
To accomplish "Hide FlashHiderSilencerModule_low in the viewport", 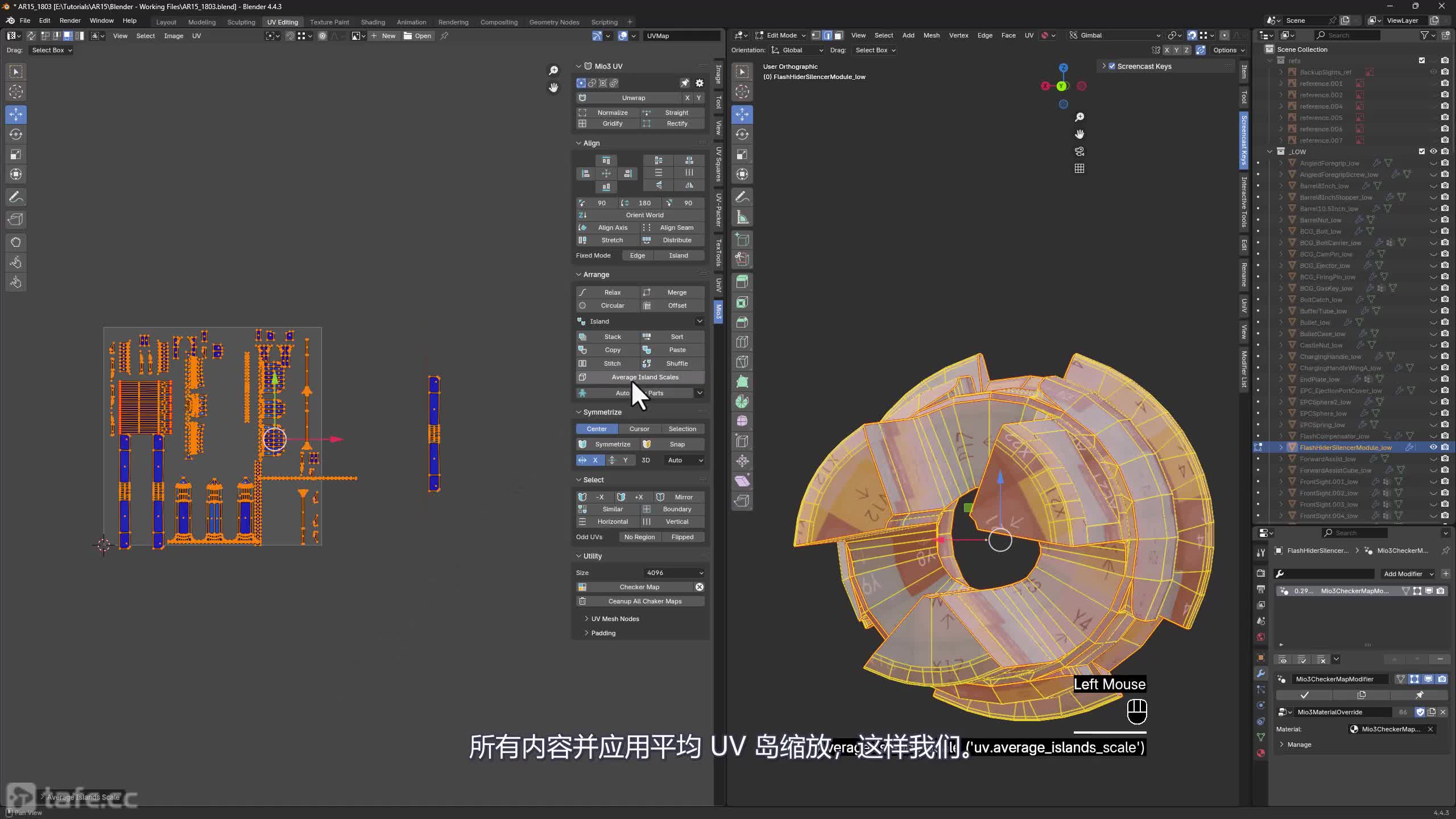I will [1433, 447].
